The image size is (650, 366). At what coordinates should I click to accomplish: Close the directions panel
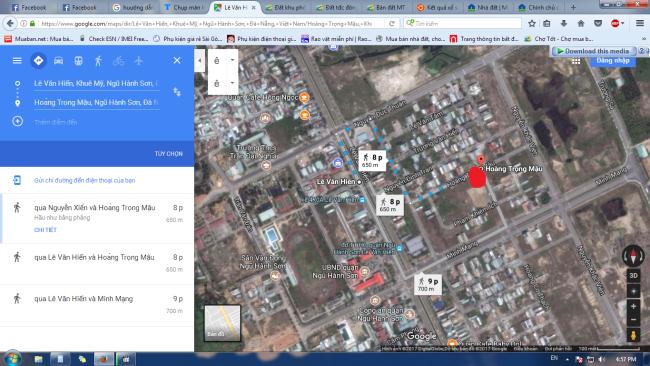click(x=177, y=61)
